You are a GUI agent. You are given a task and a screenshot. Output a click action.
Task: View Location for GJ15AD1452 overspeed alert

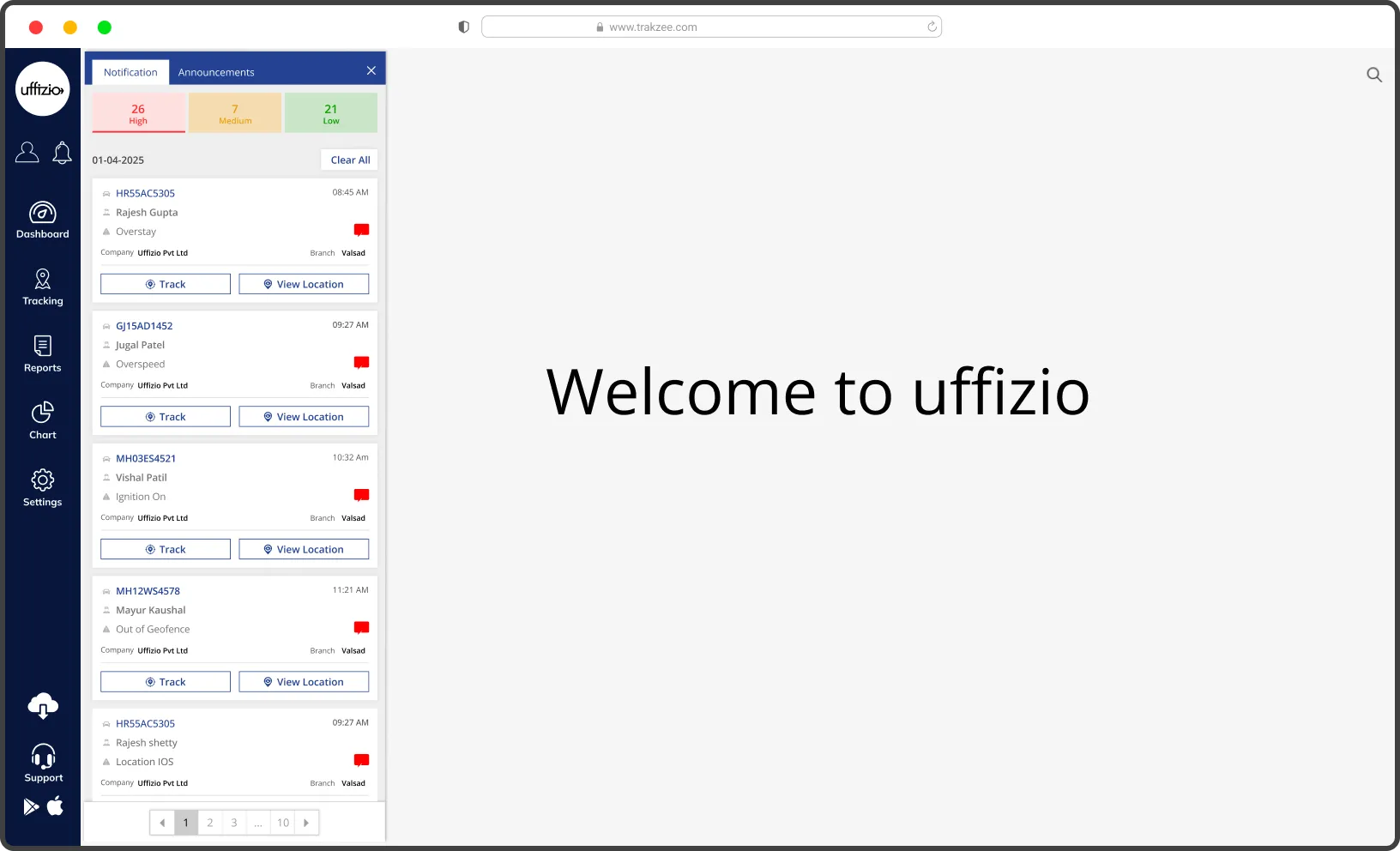[304, 417]
